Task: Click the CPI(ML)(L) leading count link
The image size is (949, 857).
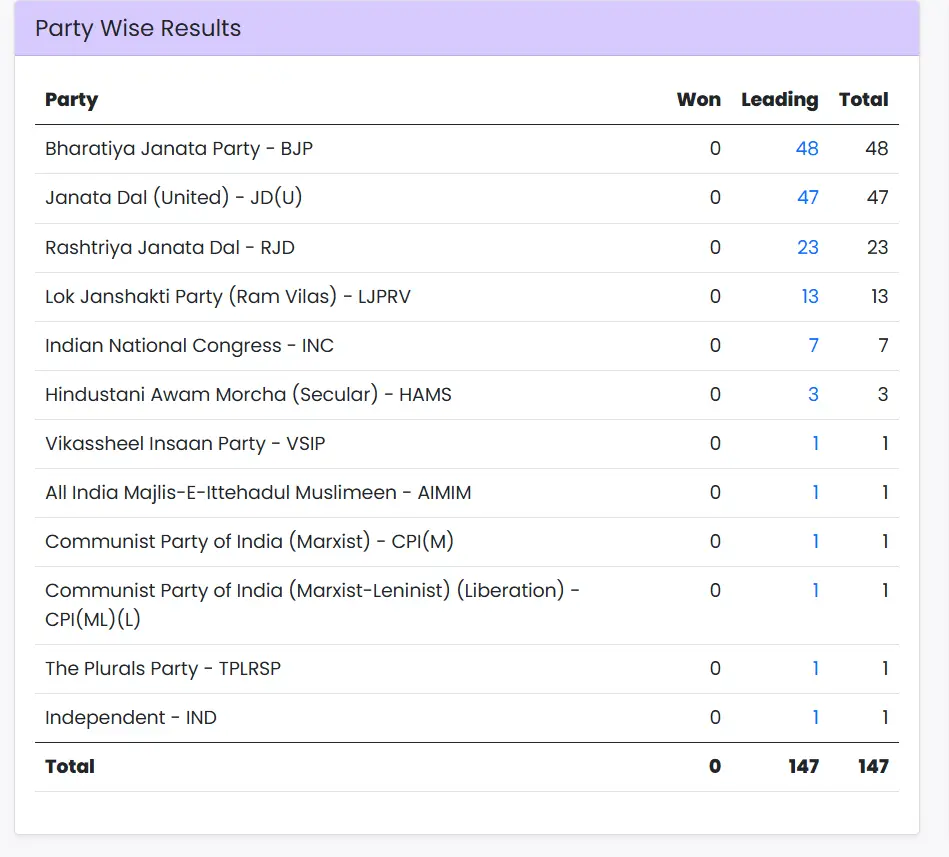Action: [x=815, y=590]
